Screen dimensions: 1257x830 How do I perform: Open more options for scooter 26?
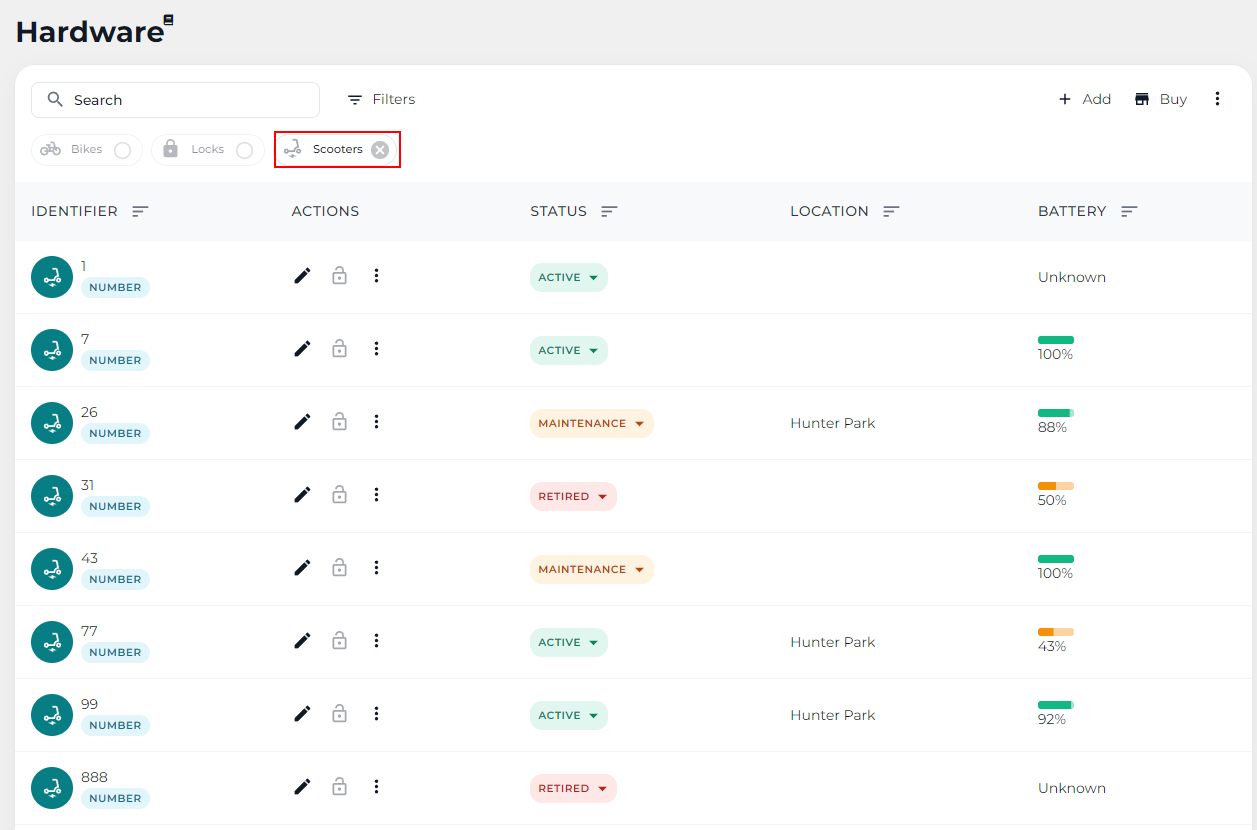coord(376,422)
